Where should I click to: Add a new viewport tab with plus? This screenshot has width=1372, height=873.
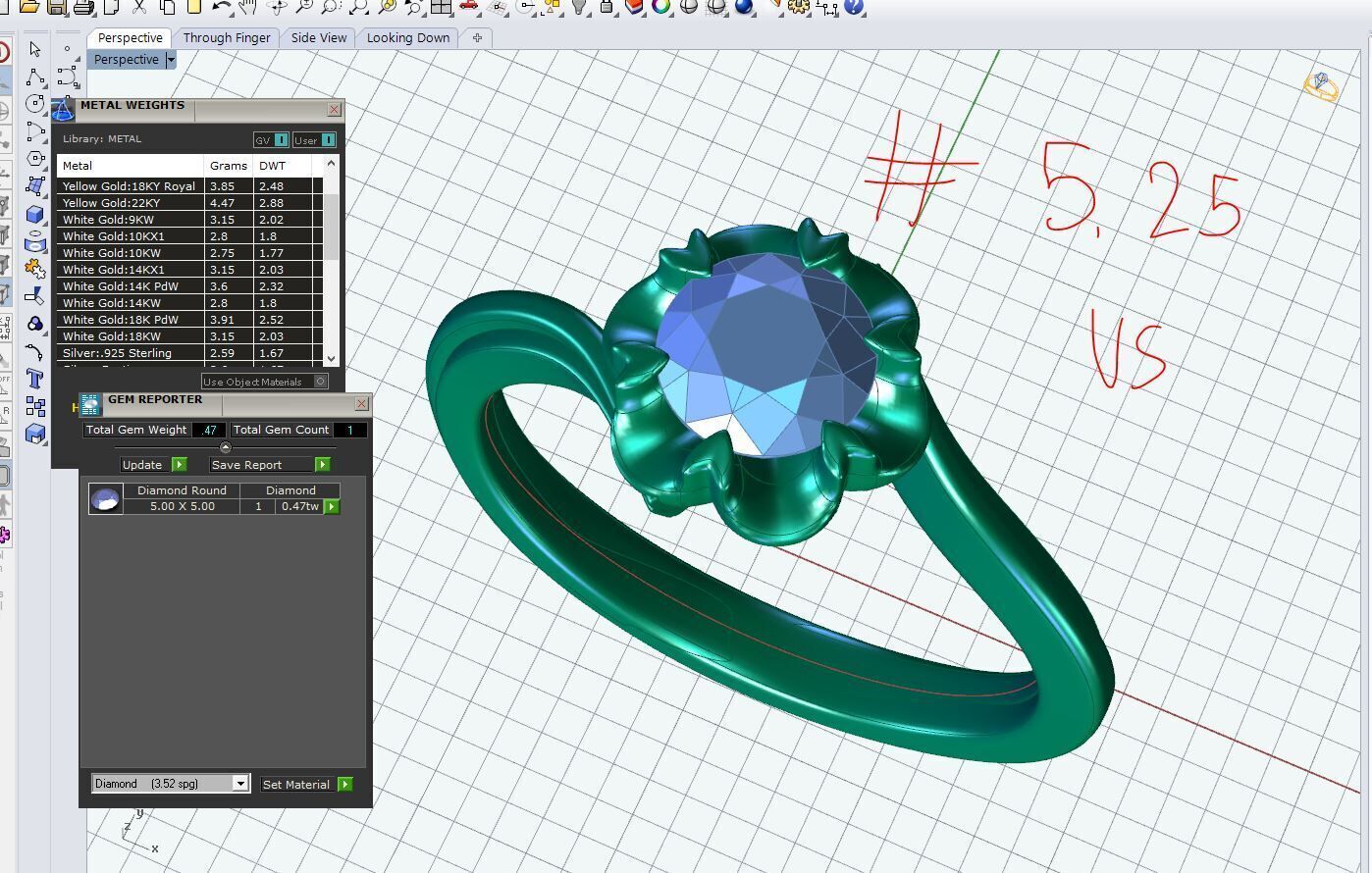click(x=477, y=37)
